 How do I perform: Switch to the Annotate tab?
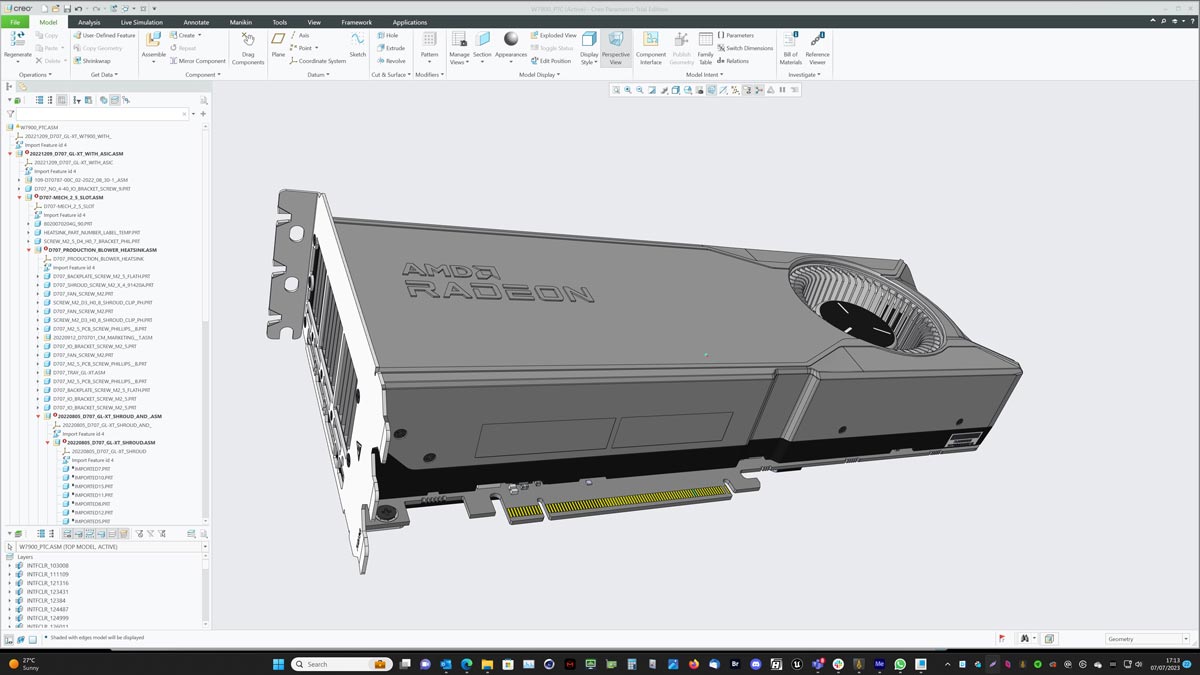coord(196,22)
